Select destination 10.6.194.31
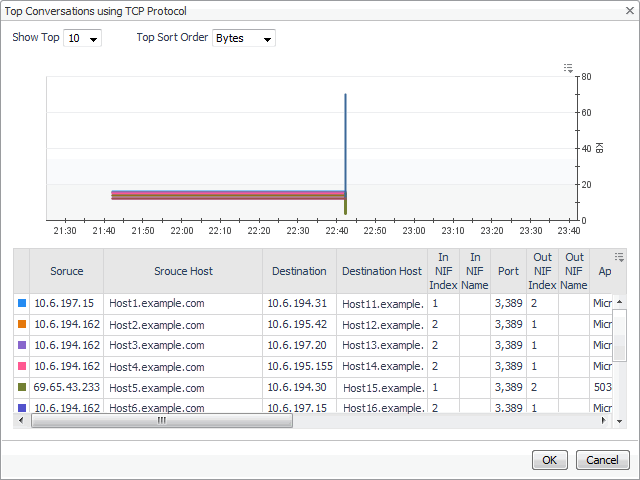640x480 pixels. coord(297,303)
